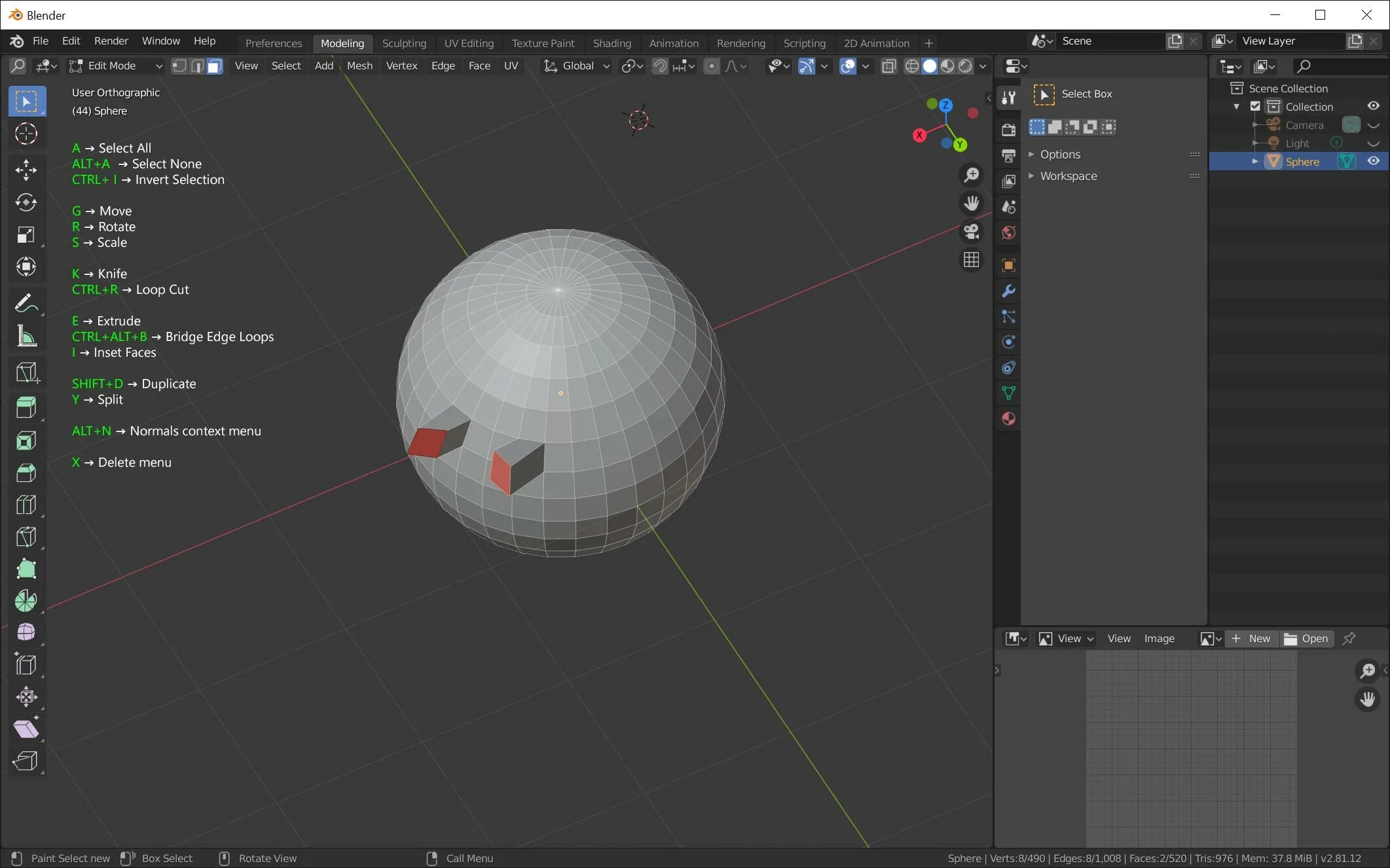
Task: Open the Material Properties tab
Action: [1008, 418]
